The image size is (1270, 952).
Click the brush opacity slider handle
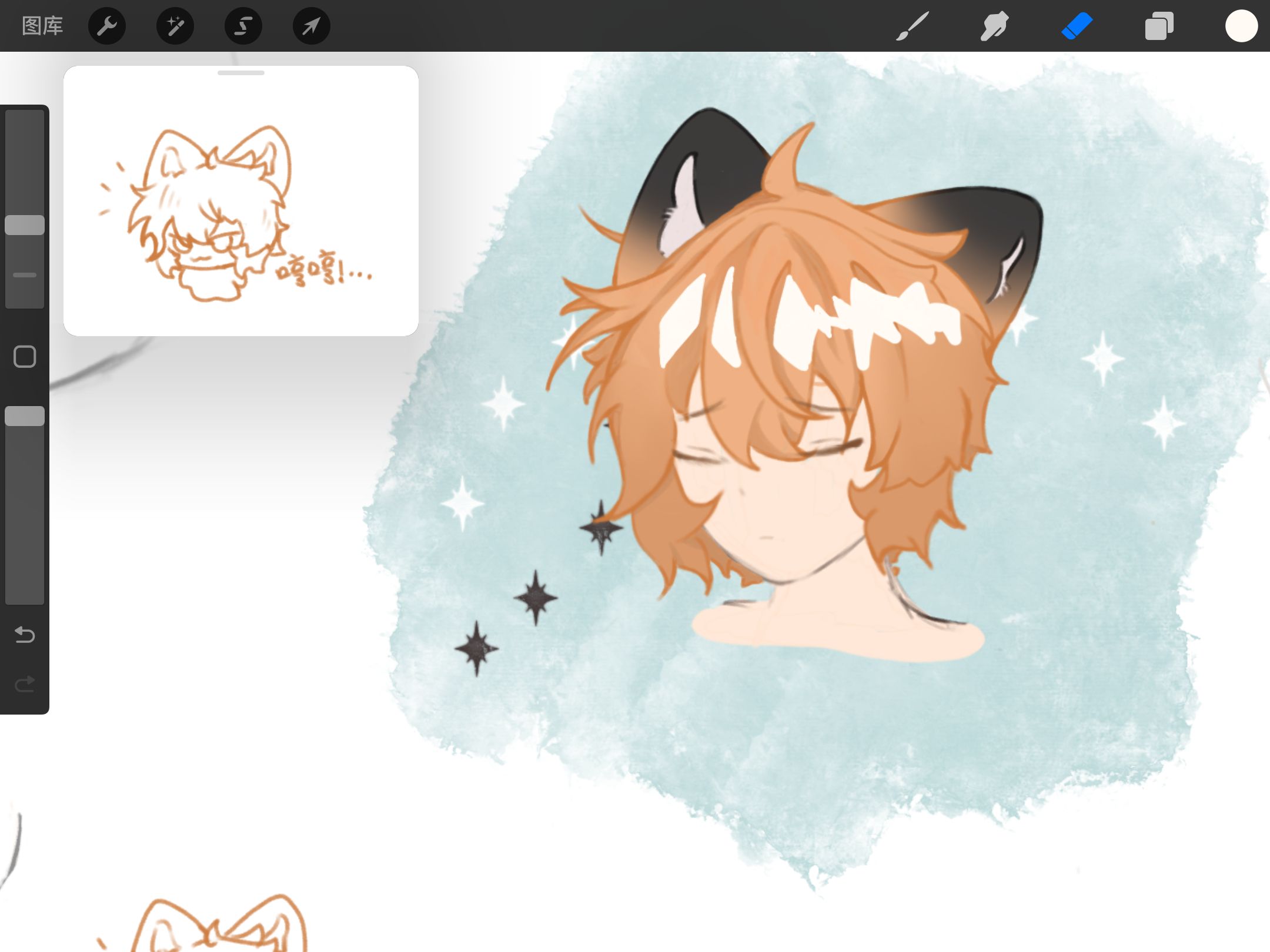click(25, 416)
